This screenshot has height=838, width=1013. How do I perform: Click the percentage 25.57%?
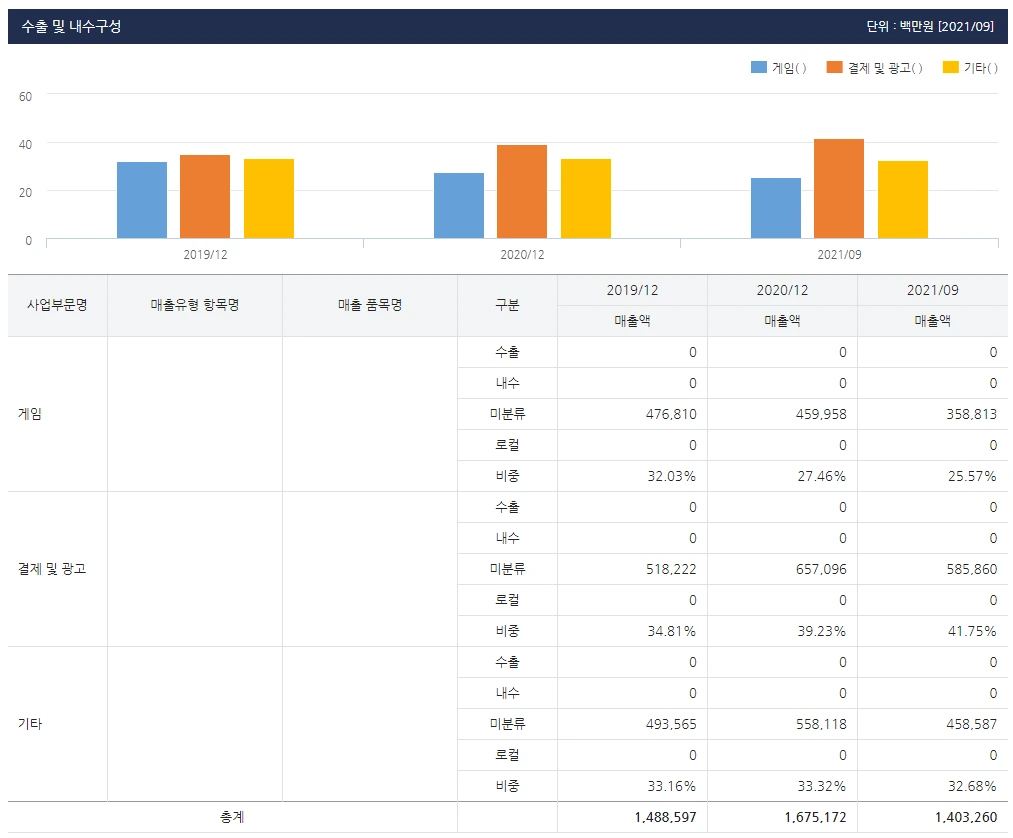(x=972, y=476)
